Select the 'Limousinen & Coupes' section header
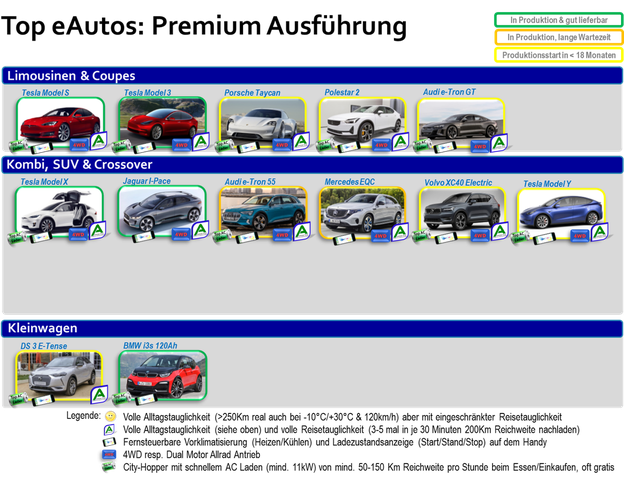Viewport: 624px width, 479px height. (x=312, y=76)
